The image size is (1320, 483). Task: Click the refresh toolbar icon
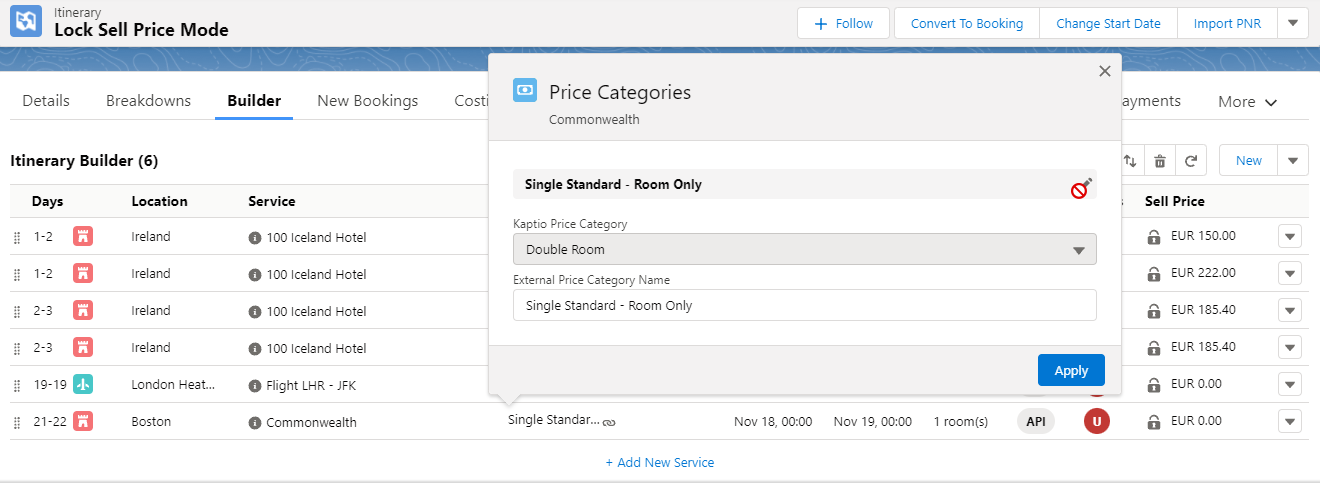(1191, 161)
